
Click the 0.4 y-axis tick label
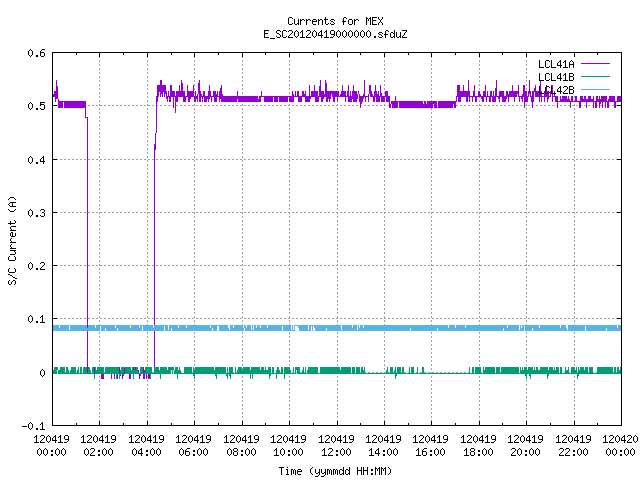click(x=36, y=160)
